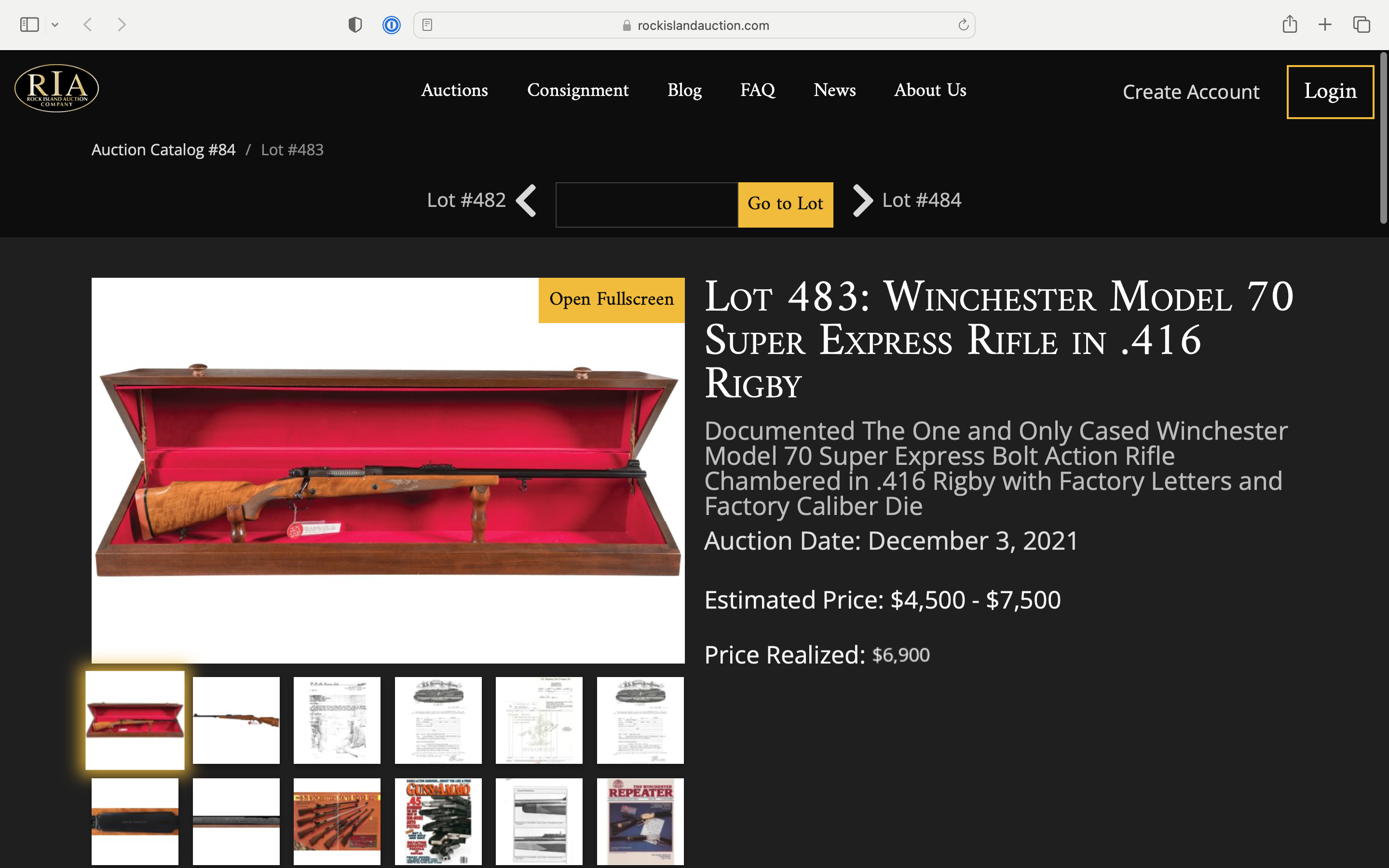Expand the tab group dropdown arrow

pyautogui.click(x=55, y=25)
